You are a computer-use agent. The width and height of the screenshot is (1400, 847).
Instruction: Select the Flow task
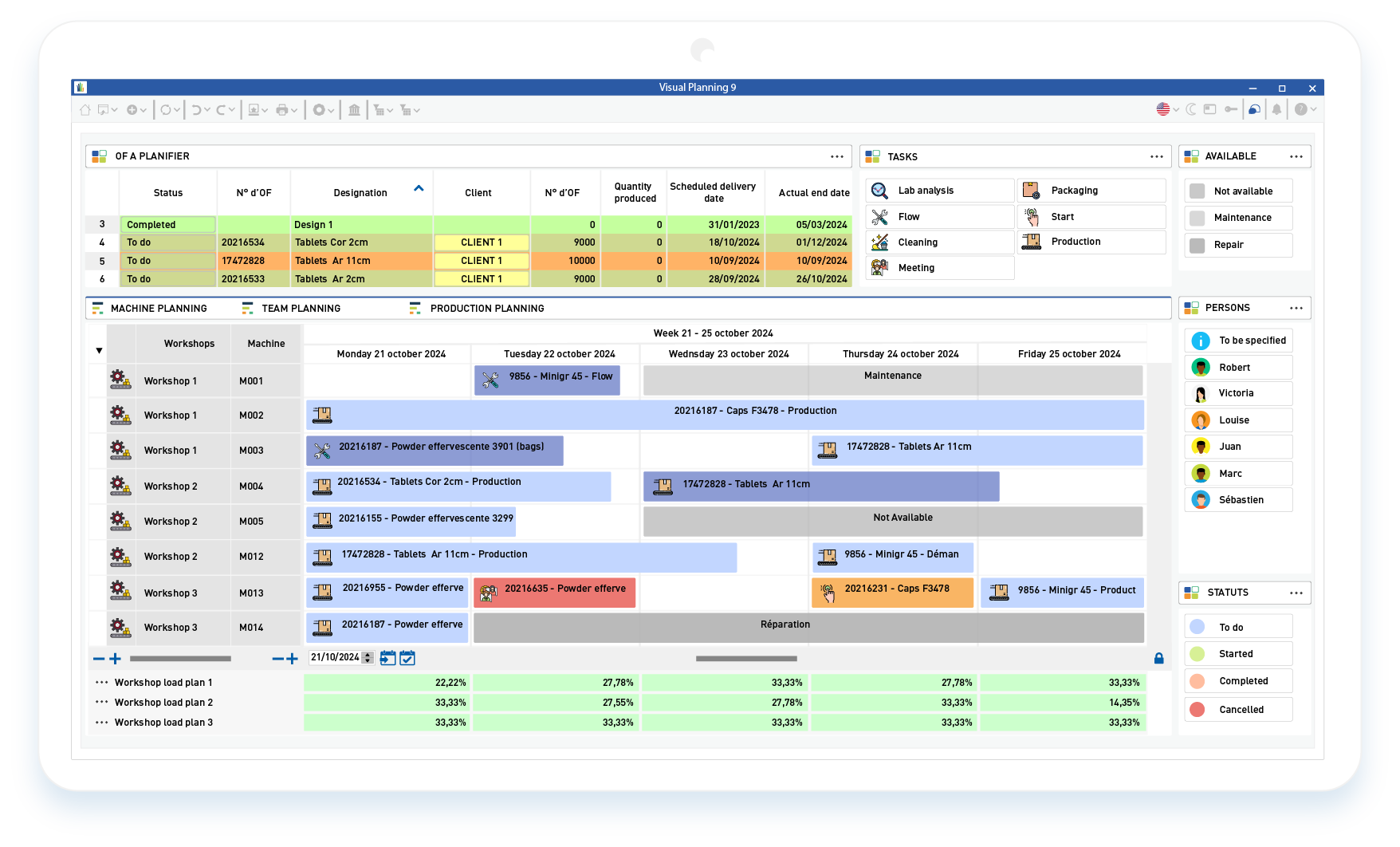click(x=940, y=217)
